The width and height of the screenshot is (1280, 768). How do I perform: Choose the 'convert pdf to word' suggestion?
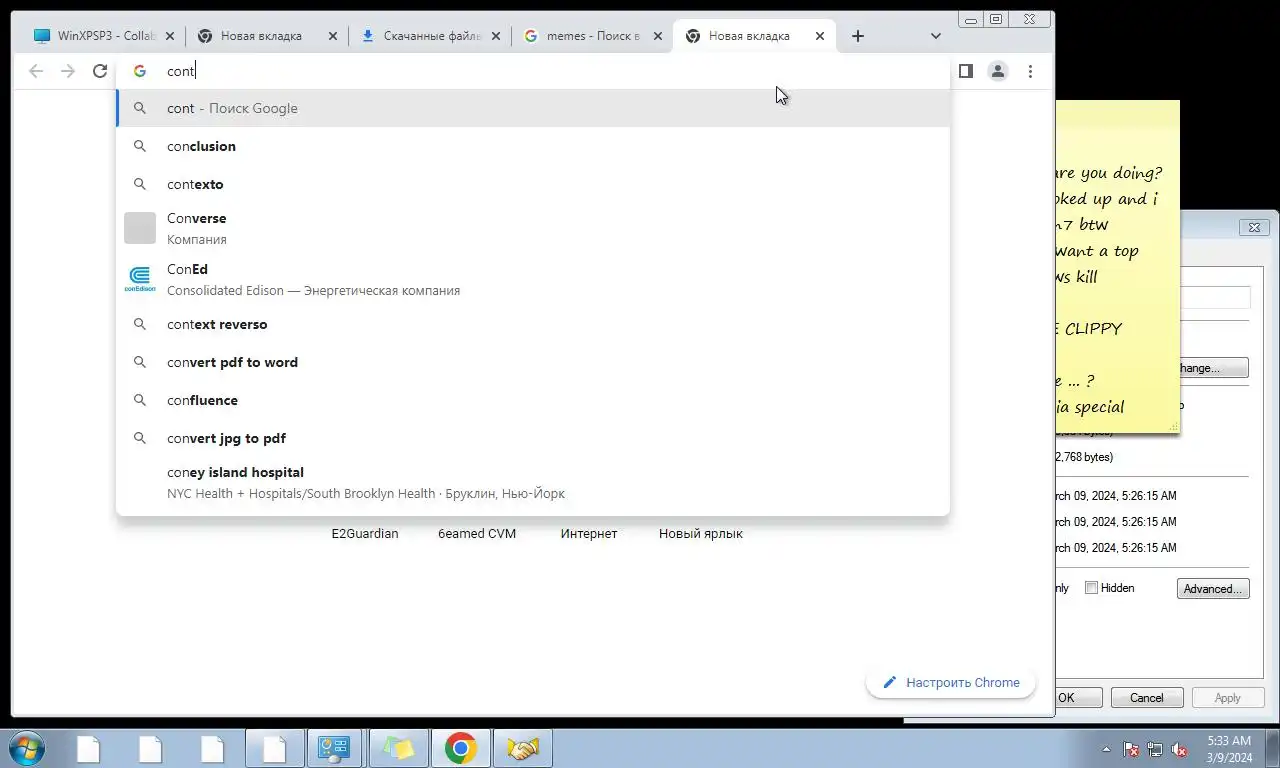(x=533, y=362)
